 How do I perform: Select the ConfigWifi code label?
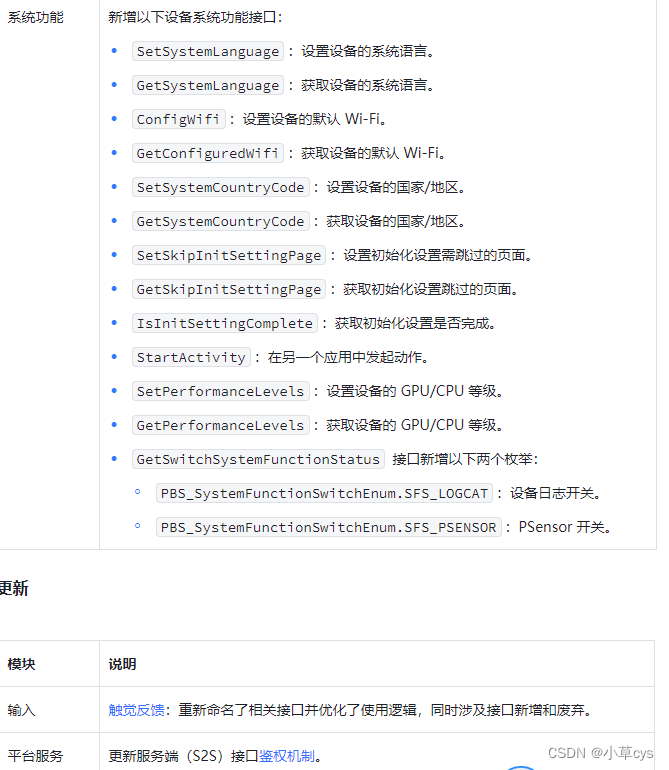coord(178,119)
